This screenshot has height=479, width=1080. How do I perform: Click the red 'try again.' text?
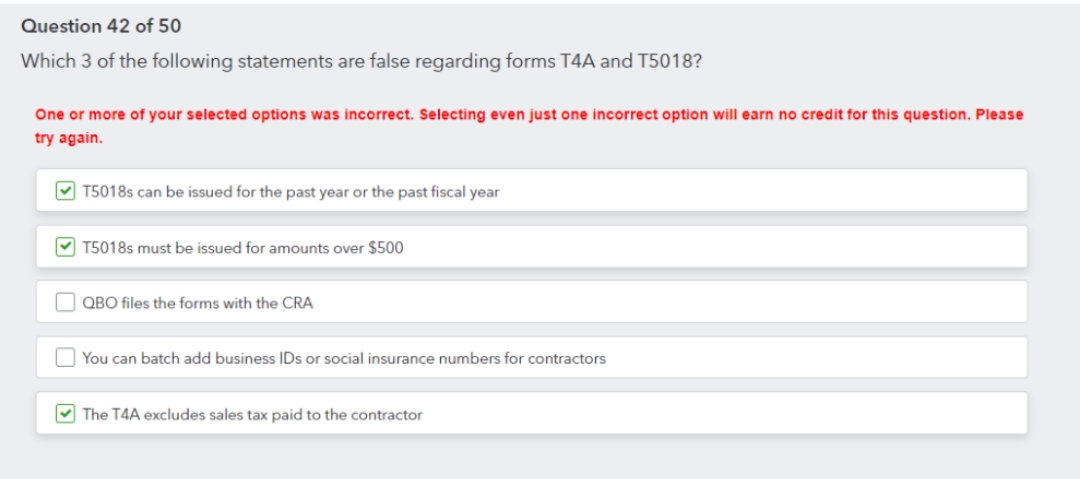(69, 138)
